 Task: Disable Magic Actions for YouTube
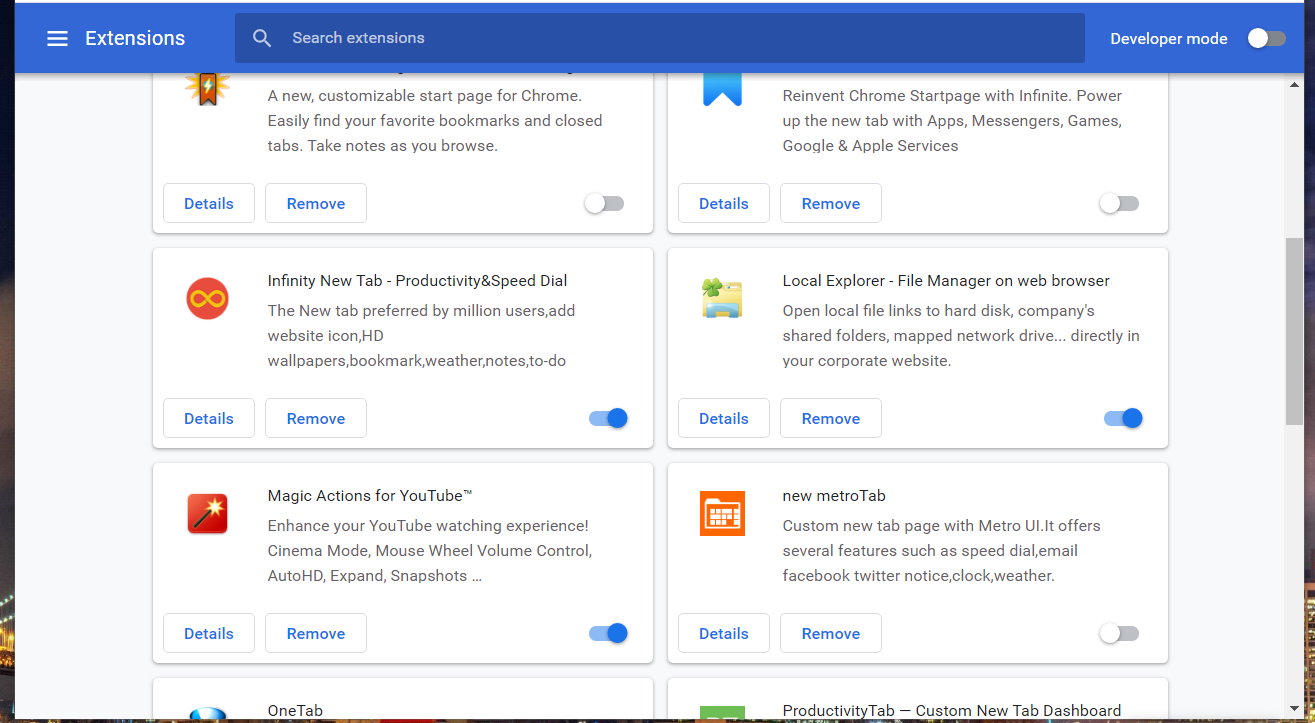point(608,633)
